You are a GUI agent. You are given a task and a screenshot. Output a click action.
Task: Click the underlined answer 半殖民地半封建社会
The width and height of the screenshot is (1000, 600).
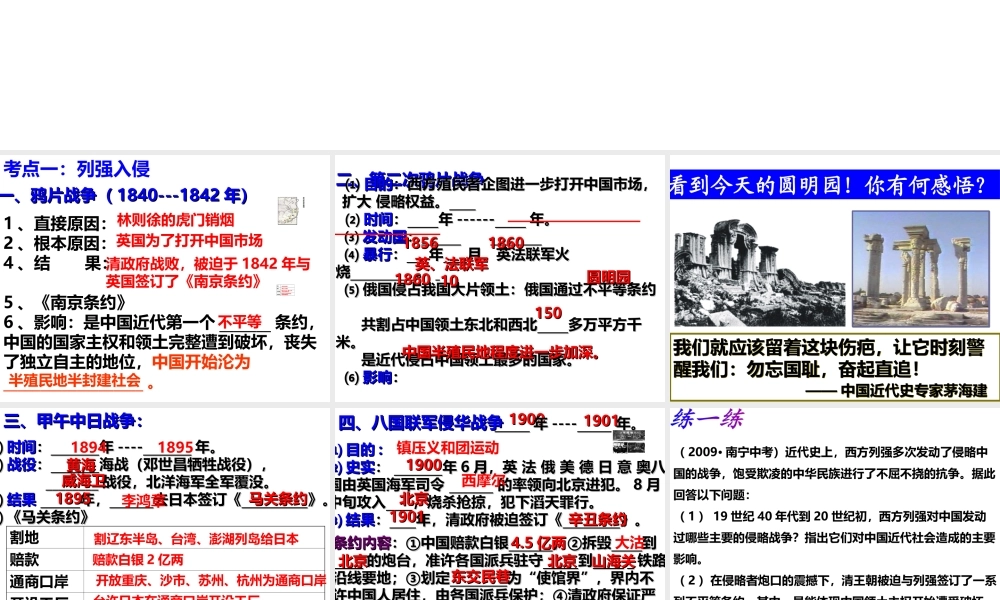74,381
